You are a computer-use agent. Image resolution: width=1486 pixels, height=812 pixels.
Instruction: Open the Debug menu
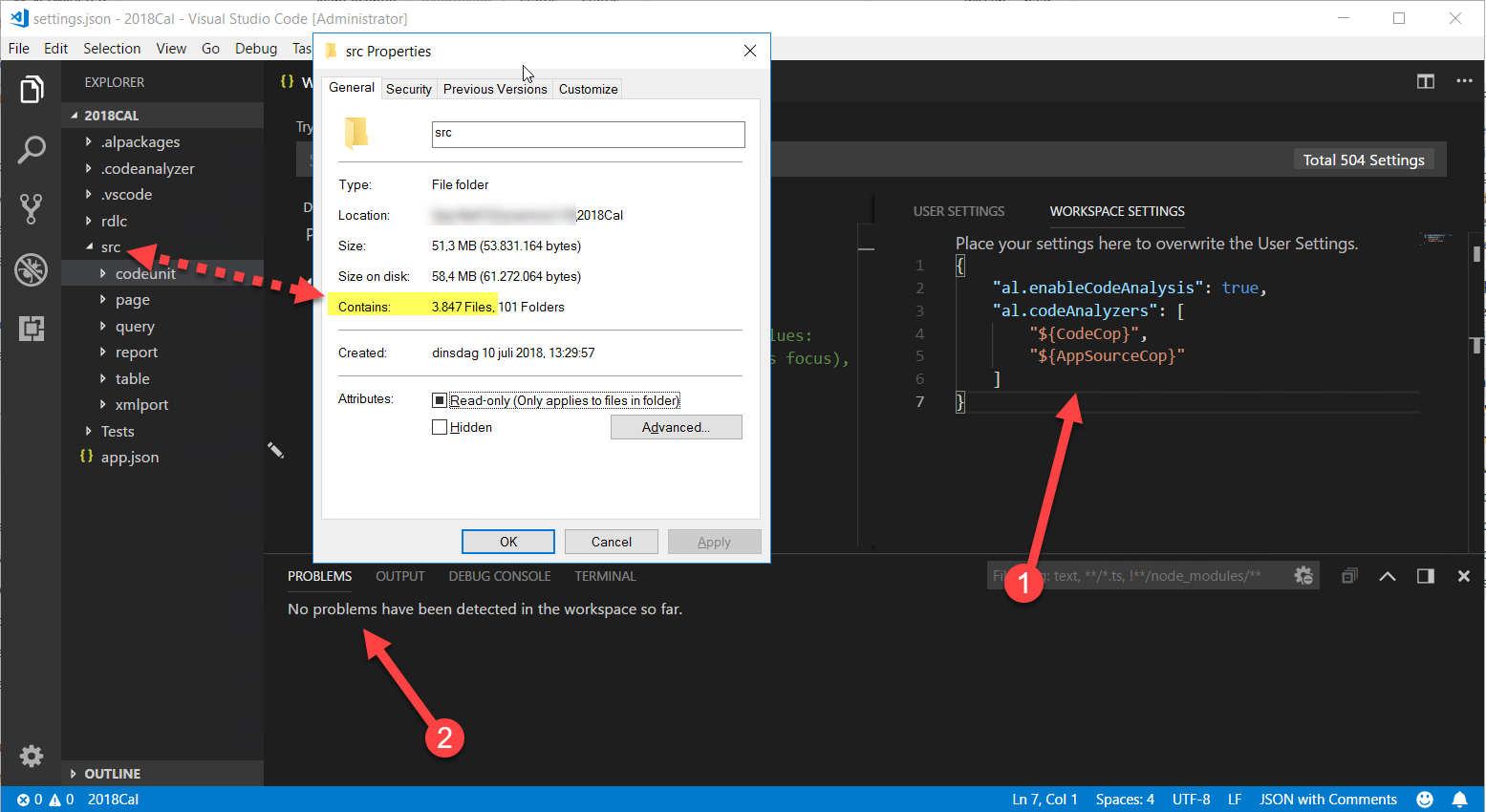pos(254,48)
